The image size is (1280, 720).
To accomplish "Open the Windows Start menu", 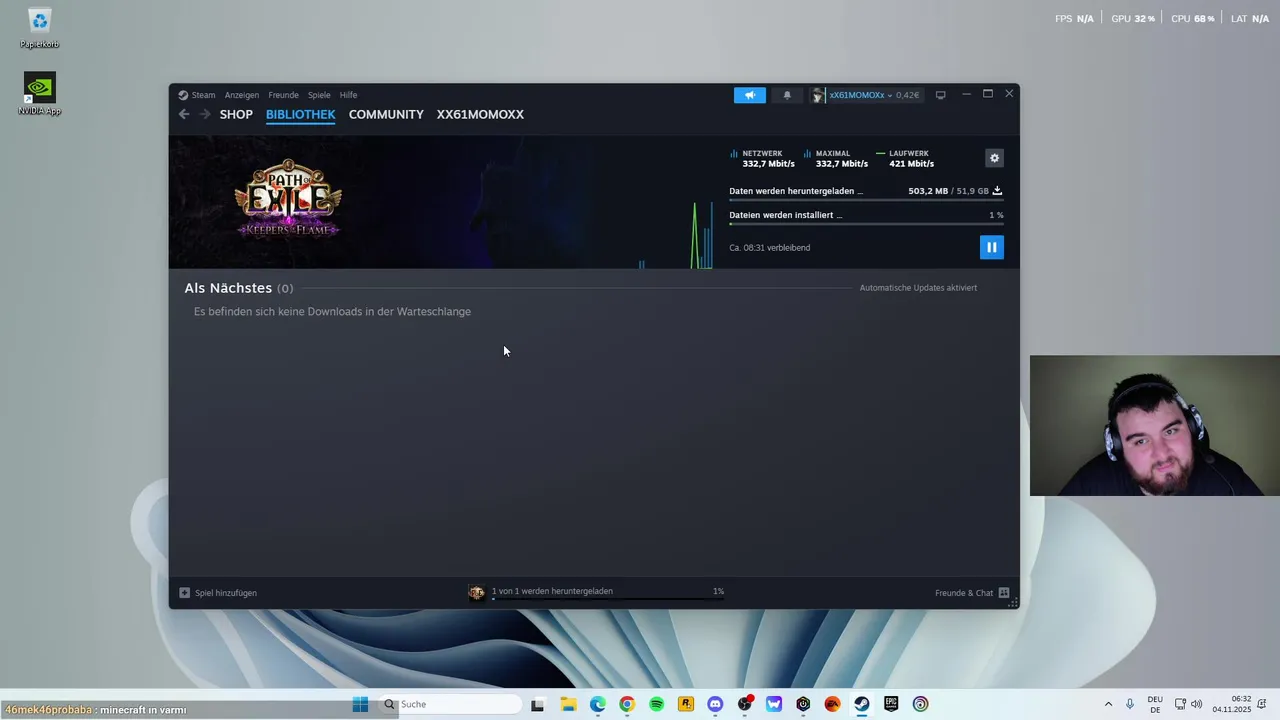I will tap(360, 704).
